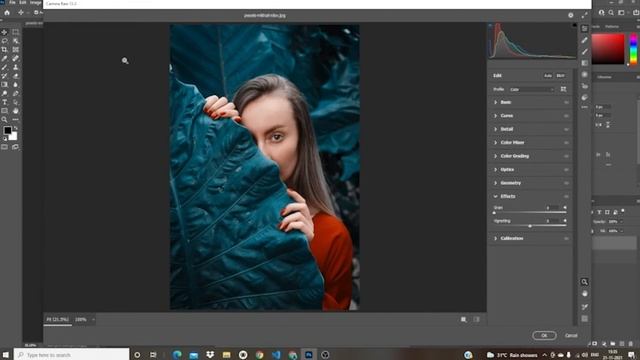The image size is (640, 360).
Task: Expand the Basic panel
Action: pyautogui.click(x=496, y=102)
